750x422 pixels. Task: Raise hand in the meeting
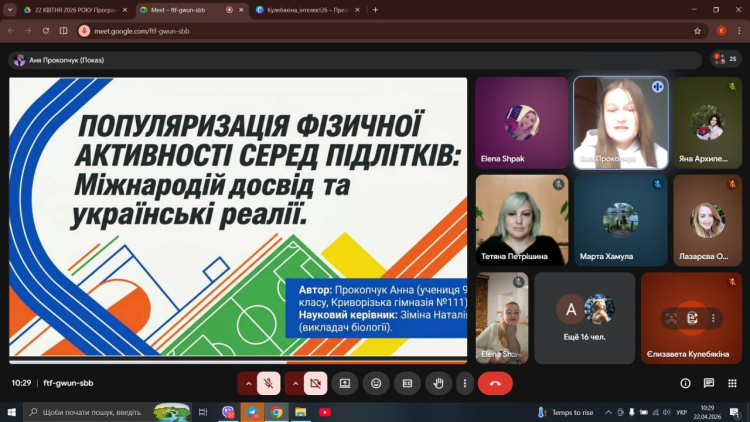point(437,383)
